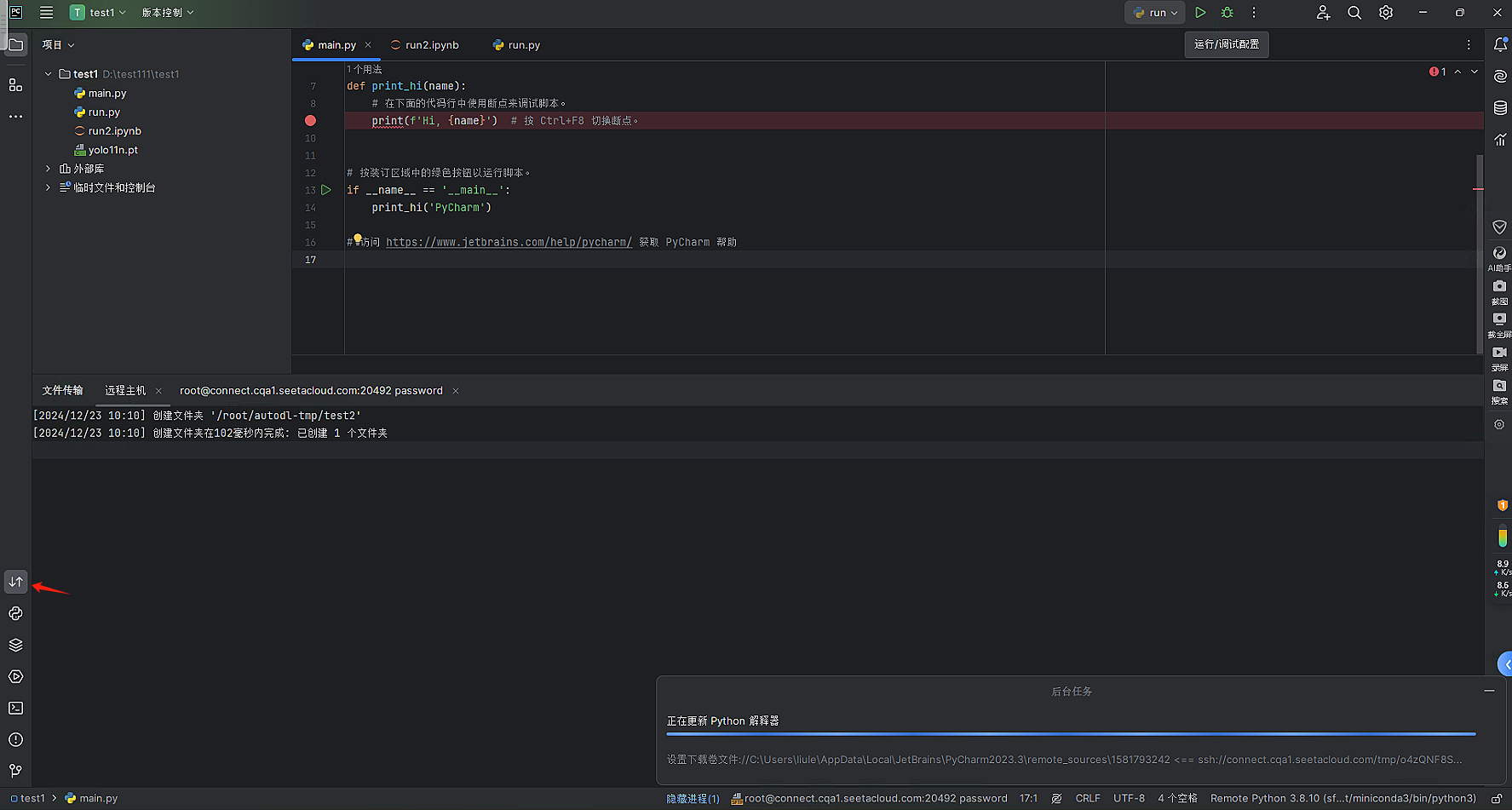Viewport: 1512px width, 810px height.
Task: Collapse the test1 project root folder
Action: pos(49,74)
